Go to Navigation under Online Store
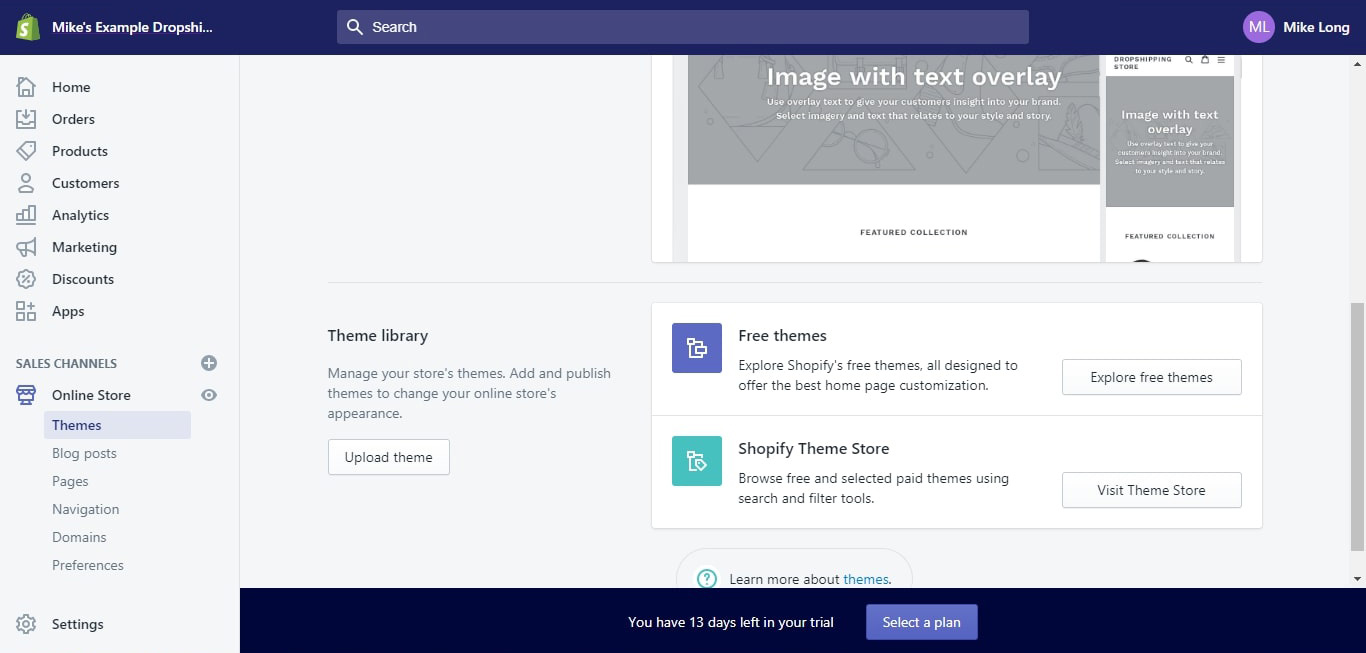 (x=85, y=509)
